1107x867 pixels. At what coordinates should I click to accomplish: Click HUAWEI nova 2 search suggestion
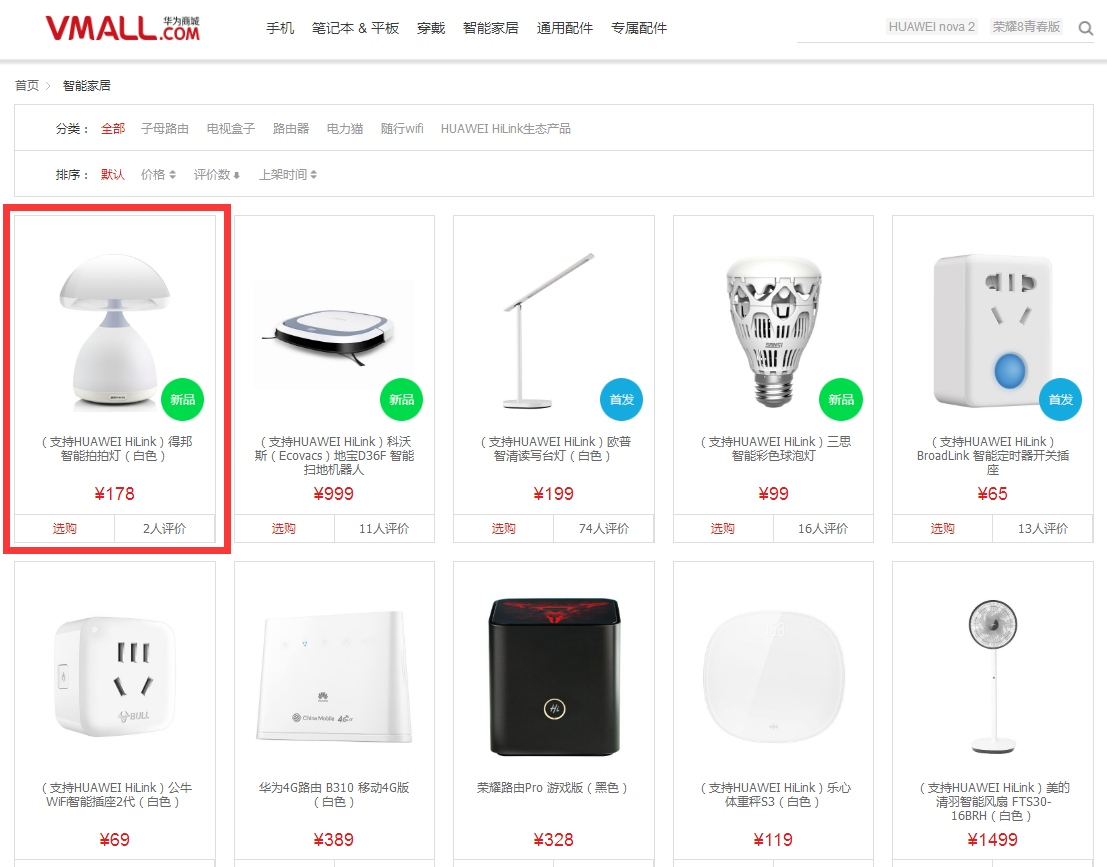(932, 27)
